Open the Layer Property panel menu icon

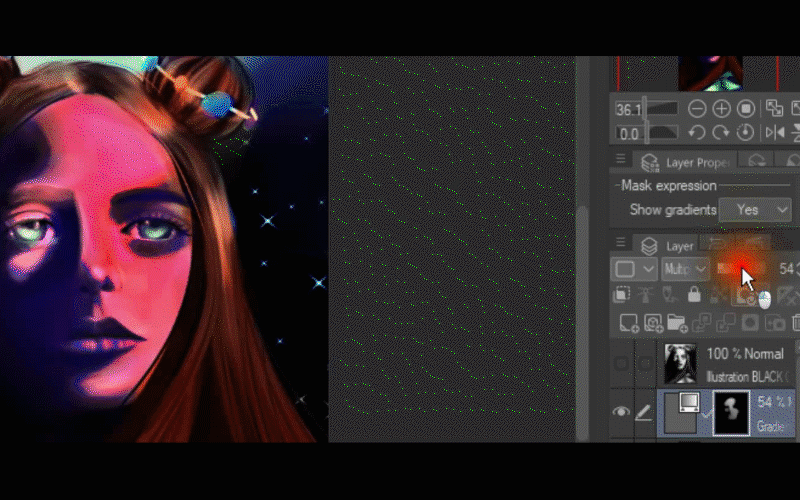[620, 159]
